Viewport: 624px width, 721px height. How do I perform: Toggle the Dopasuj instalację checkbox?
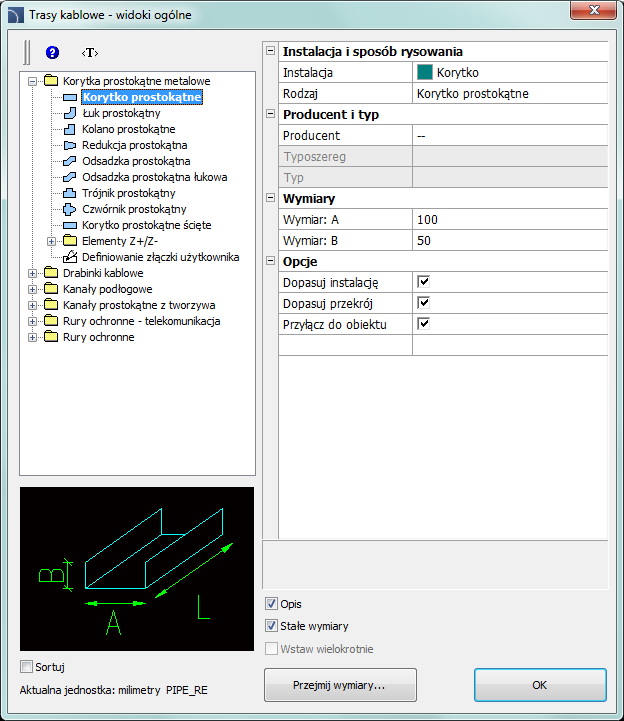click(424, 282)
